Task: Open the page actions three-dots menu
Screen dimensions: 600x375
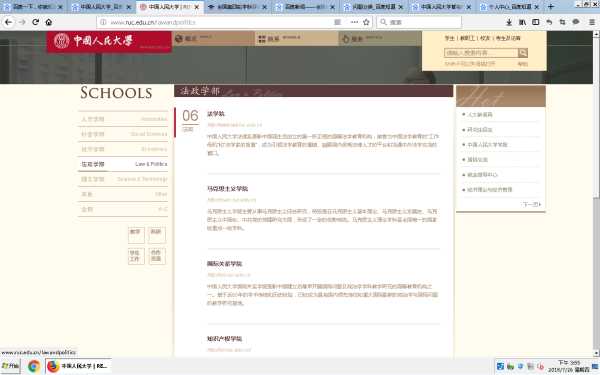Action: [x=354, y=22]
